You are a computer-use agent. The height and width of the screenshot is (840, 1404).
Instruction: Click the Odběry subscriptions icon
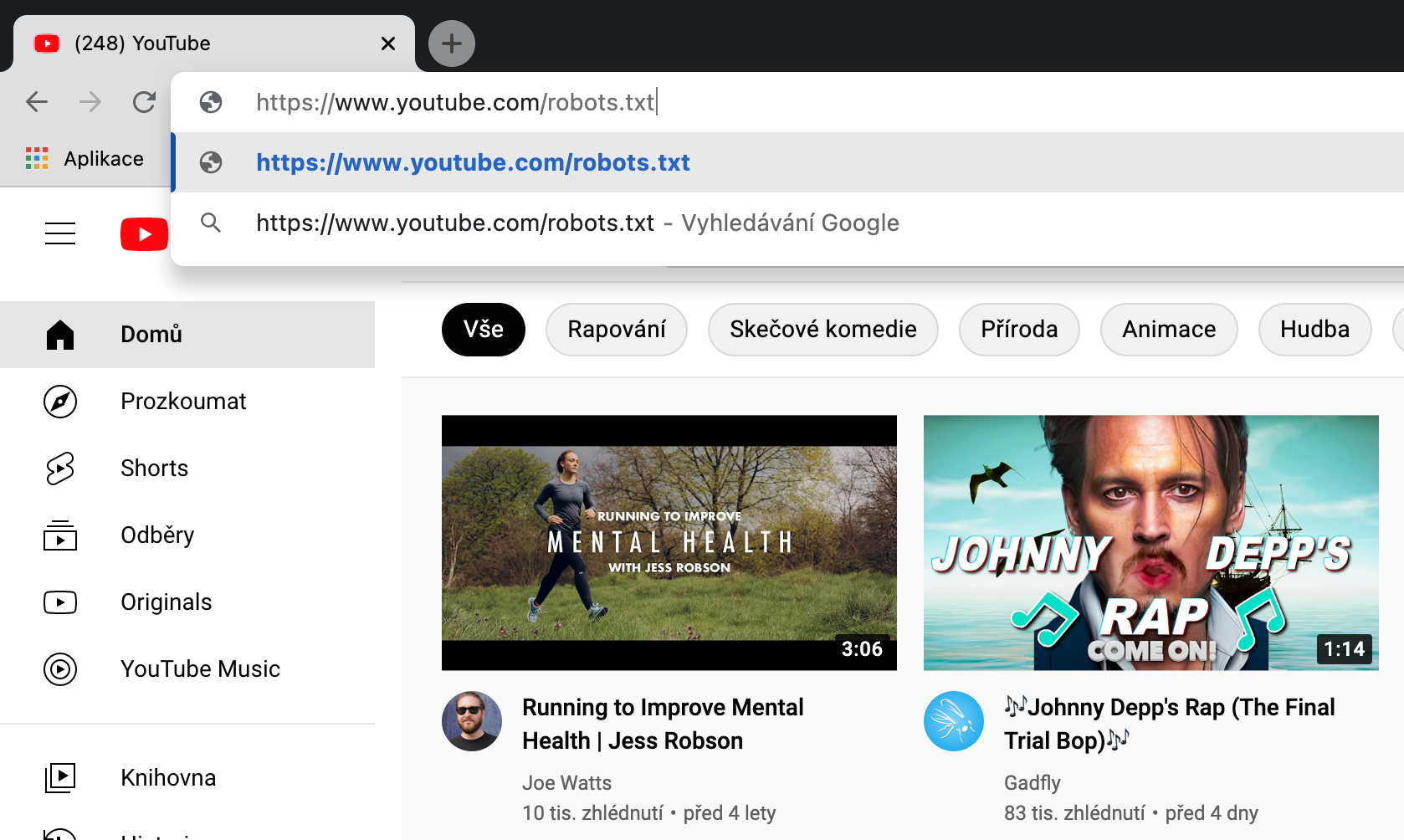click(x=60, y=535)
